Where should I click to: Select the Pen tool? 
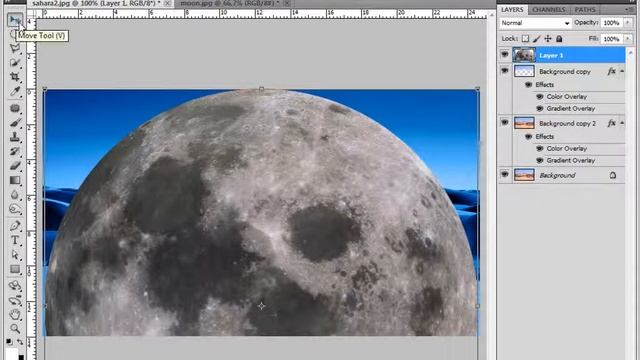15,226
